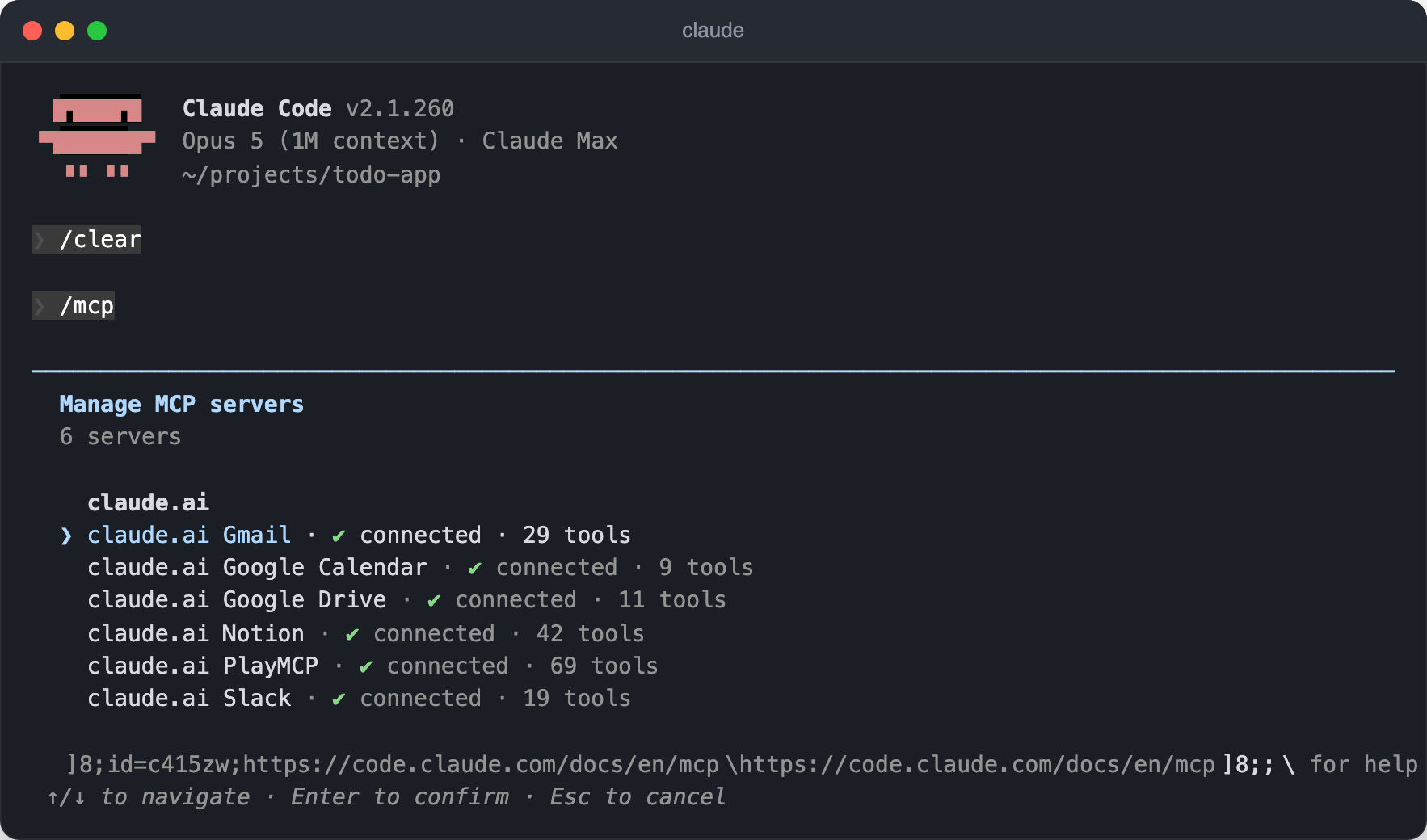Click the '29 tools' count on the Gmail row
The height and width of the screenshot is (840, 1427).
point(577,535)
